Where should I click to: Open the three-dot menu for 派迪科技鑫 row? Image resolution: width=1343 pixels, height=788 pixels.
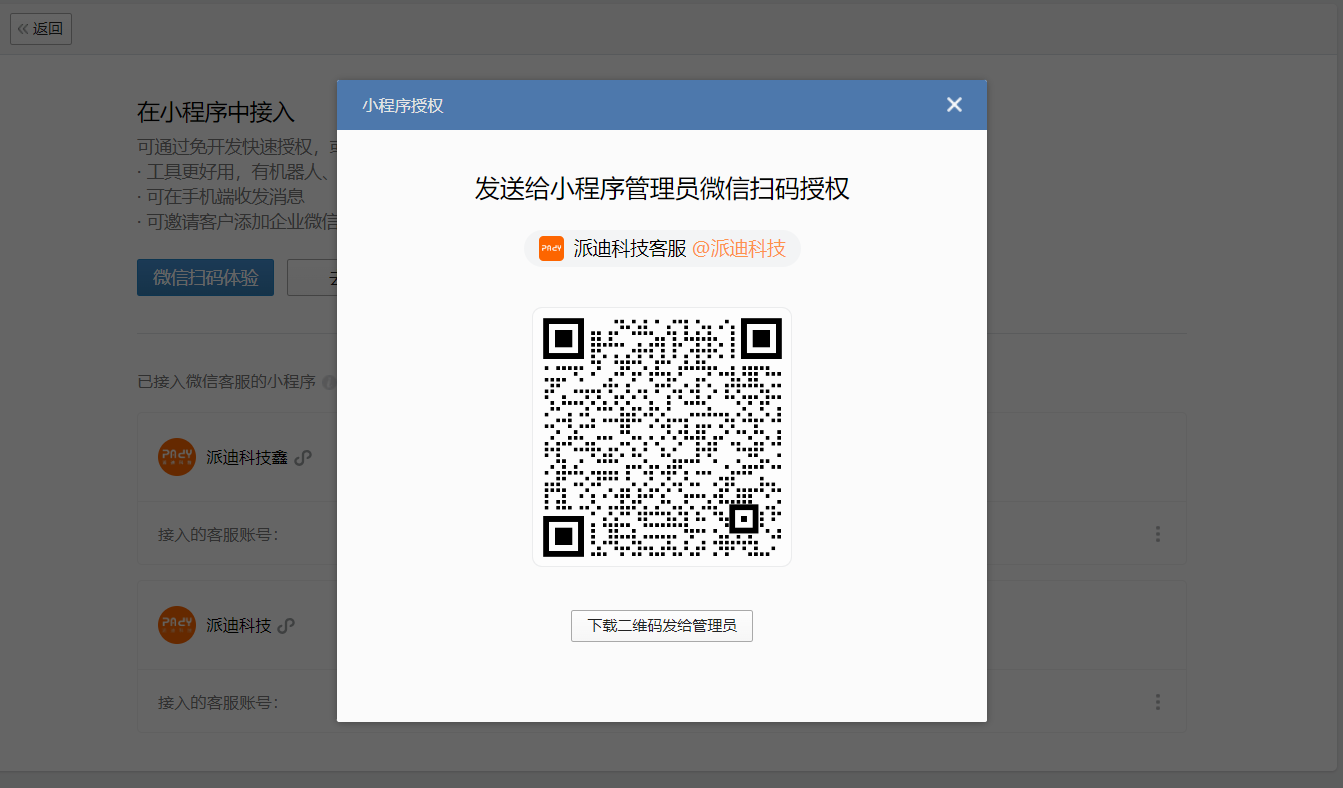(x=1157, y=534)
